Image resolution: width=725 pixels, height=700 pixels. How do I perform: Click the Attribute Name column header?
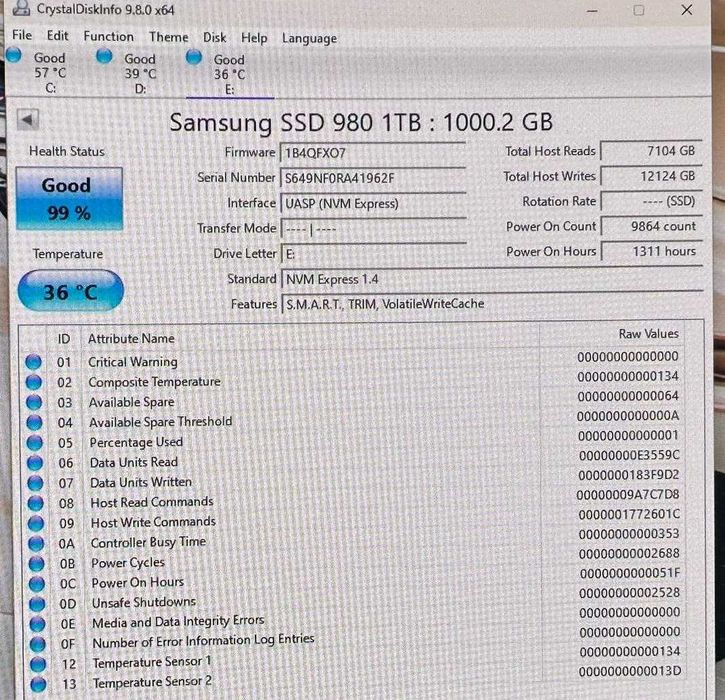pyautogui.click(x=131, y=339)
